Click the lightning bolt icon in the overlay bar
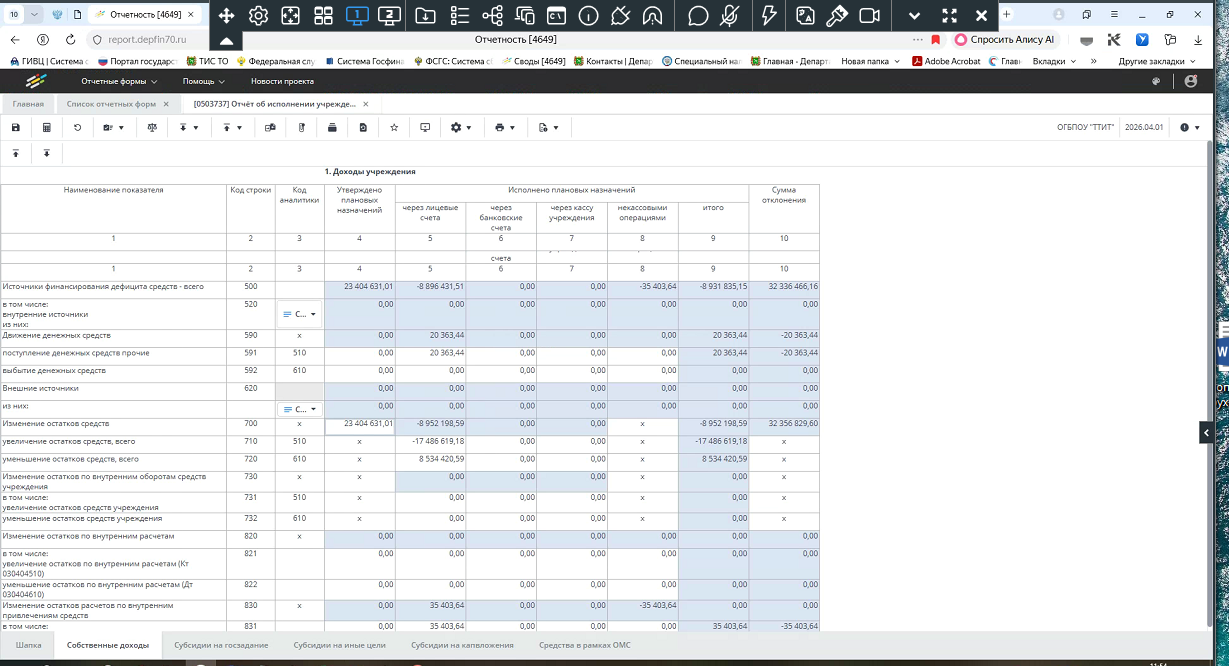 [x=768, y=15]
